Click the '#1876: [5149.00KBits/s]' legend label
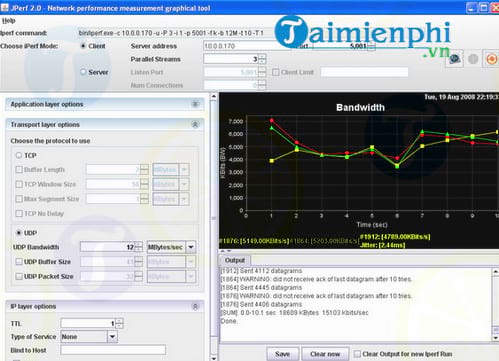Viewport: 499px width, 361px height. click(254, 241)
